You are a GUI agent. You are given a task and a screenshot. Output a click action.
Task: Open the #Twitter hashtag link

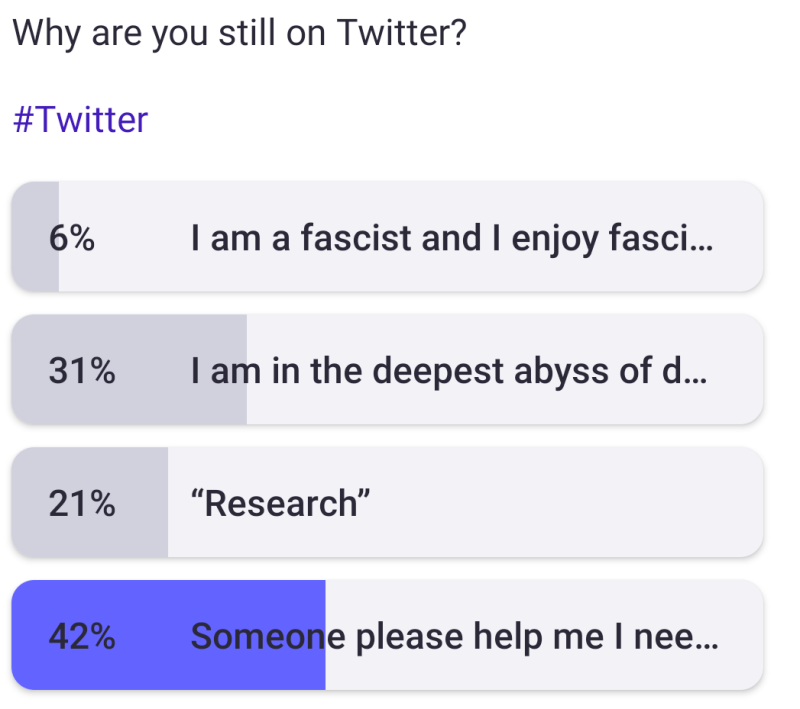tap(80, 120)
